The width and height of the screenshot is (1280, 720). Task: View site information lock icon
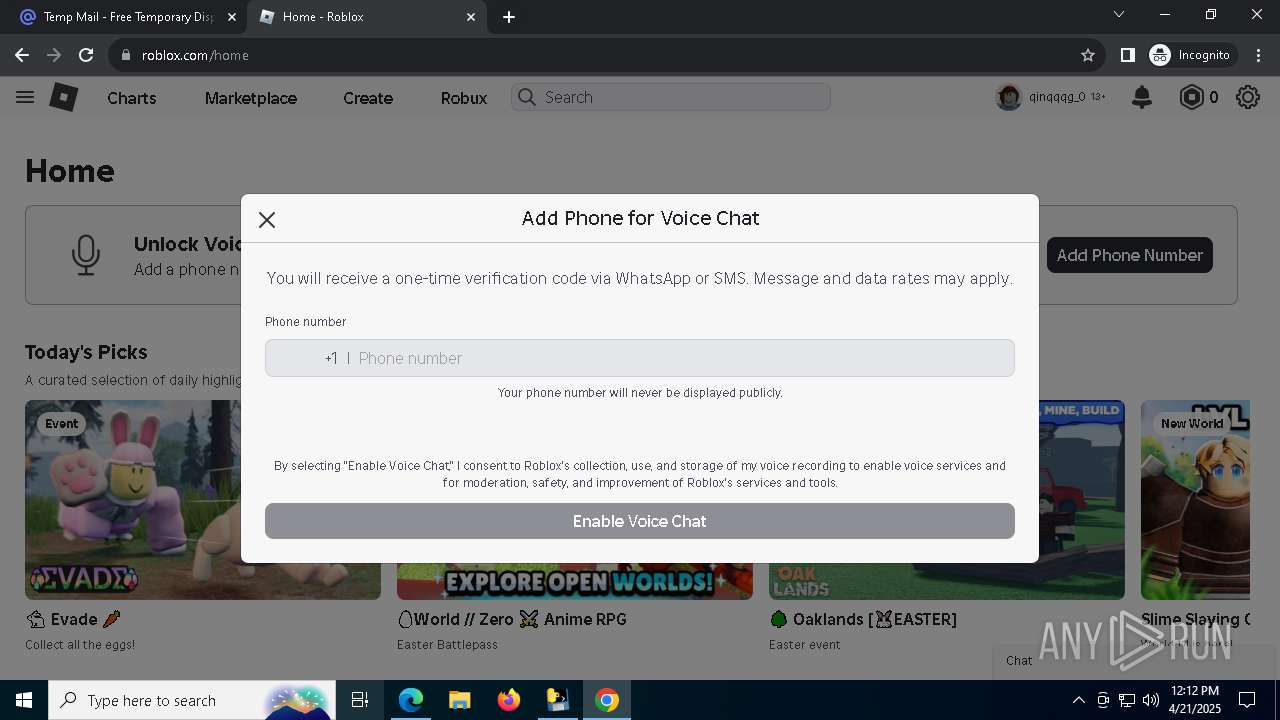pyautogui.click(x=126, y=55)
